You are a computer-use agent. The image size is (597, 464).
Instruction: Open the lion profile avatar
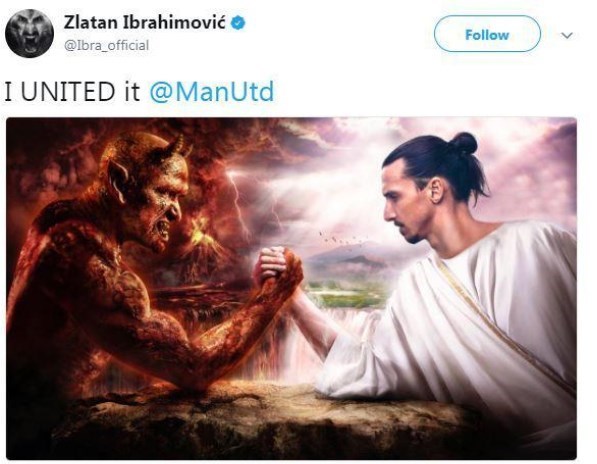[x=29, y=33]
